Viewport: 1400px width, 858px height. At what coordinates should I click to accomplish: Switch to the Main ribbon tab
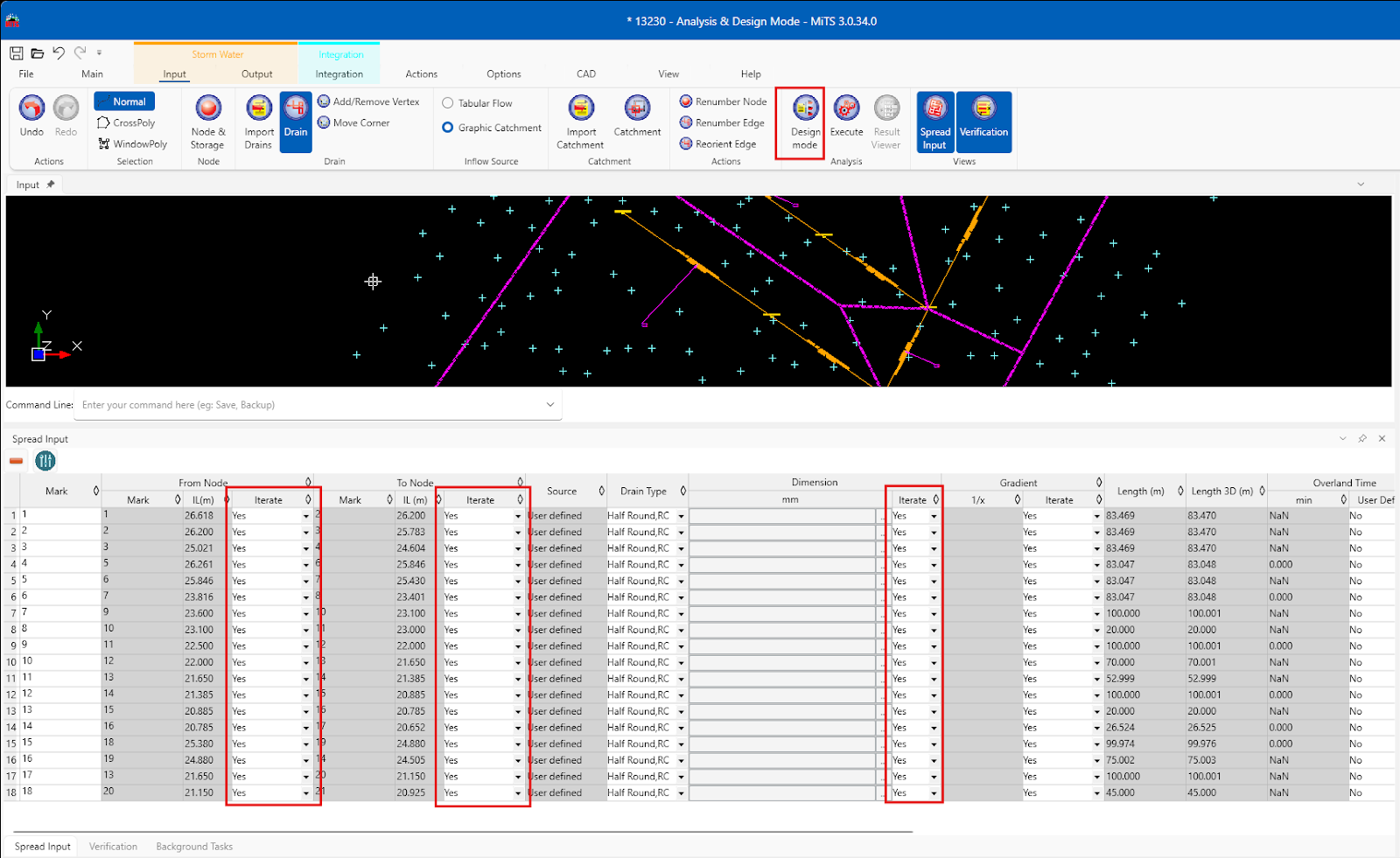92,74
